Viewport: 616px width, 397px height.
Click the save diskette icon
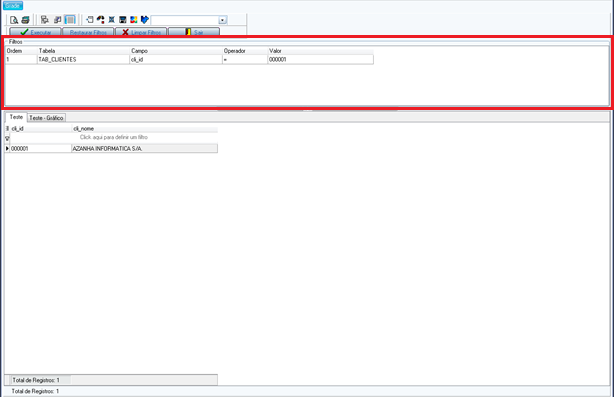pyautogui.click(x=123, y=20)
